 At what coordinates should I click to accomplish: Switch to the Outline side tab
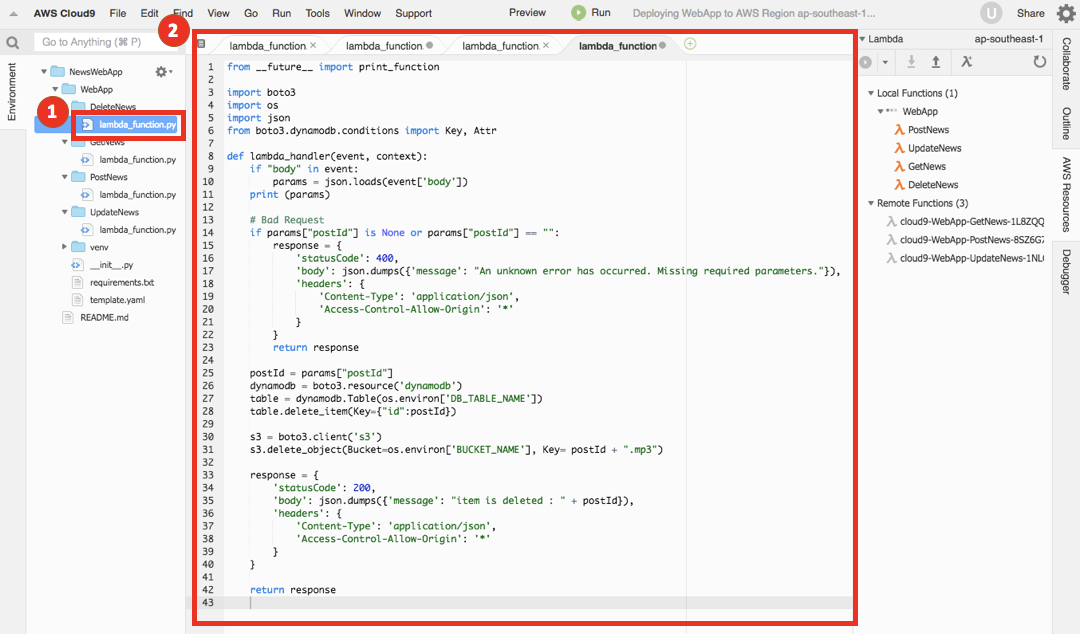[x=1066, y=123]
